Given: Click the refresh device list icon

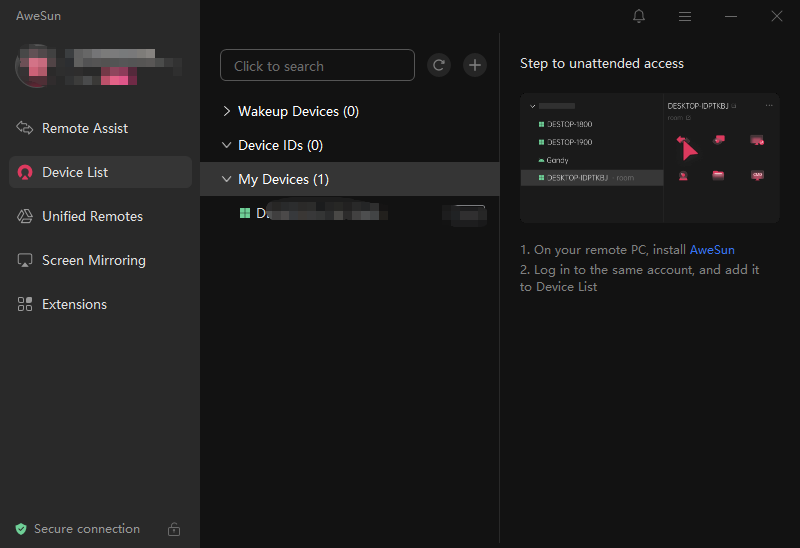Looking at the screenshot, I should [438, 65].
